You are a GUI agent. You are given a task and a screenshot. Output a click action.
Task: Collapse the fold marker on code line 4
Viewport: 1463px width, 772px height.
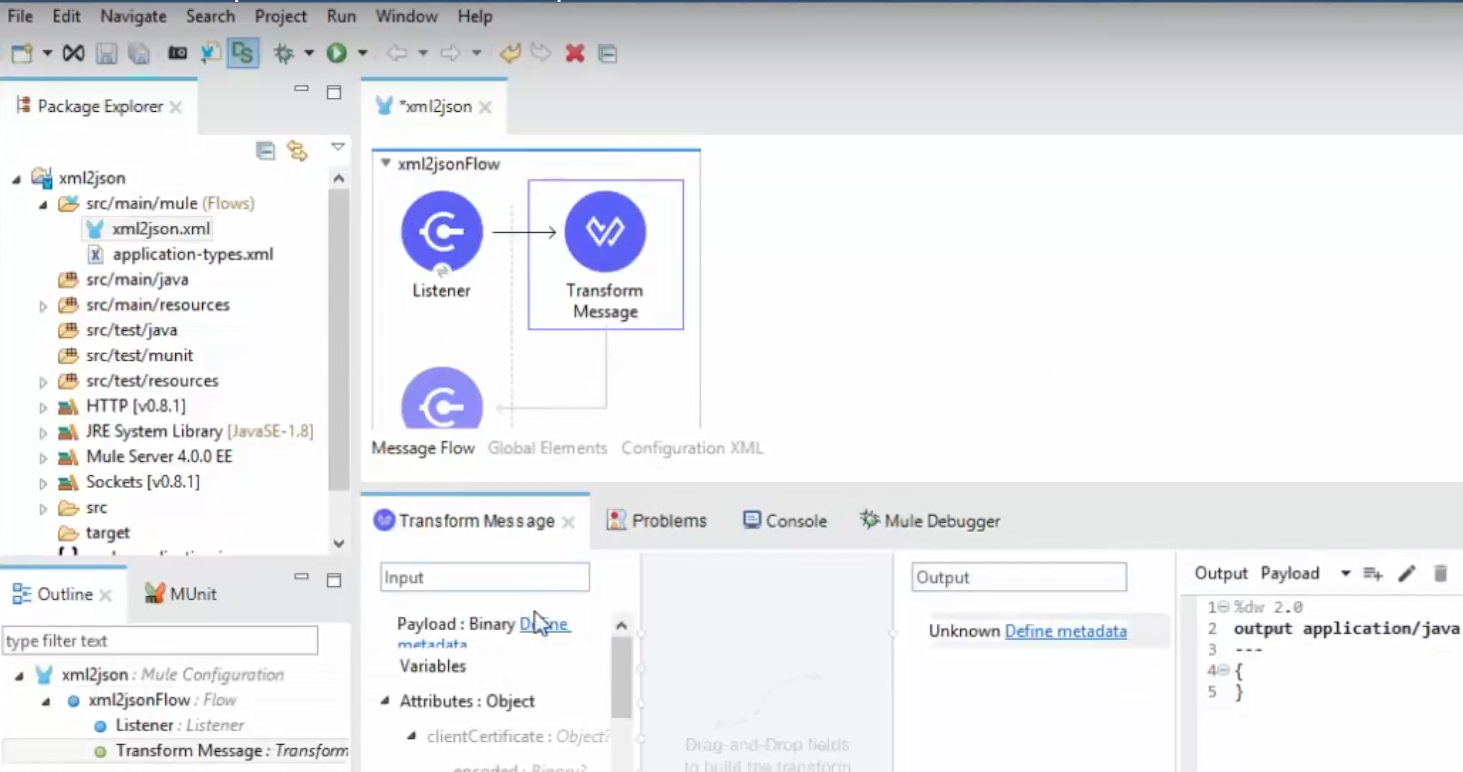click(x=1225, y=670)
